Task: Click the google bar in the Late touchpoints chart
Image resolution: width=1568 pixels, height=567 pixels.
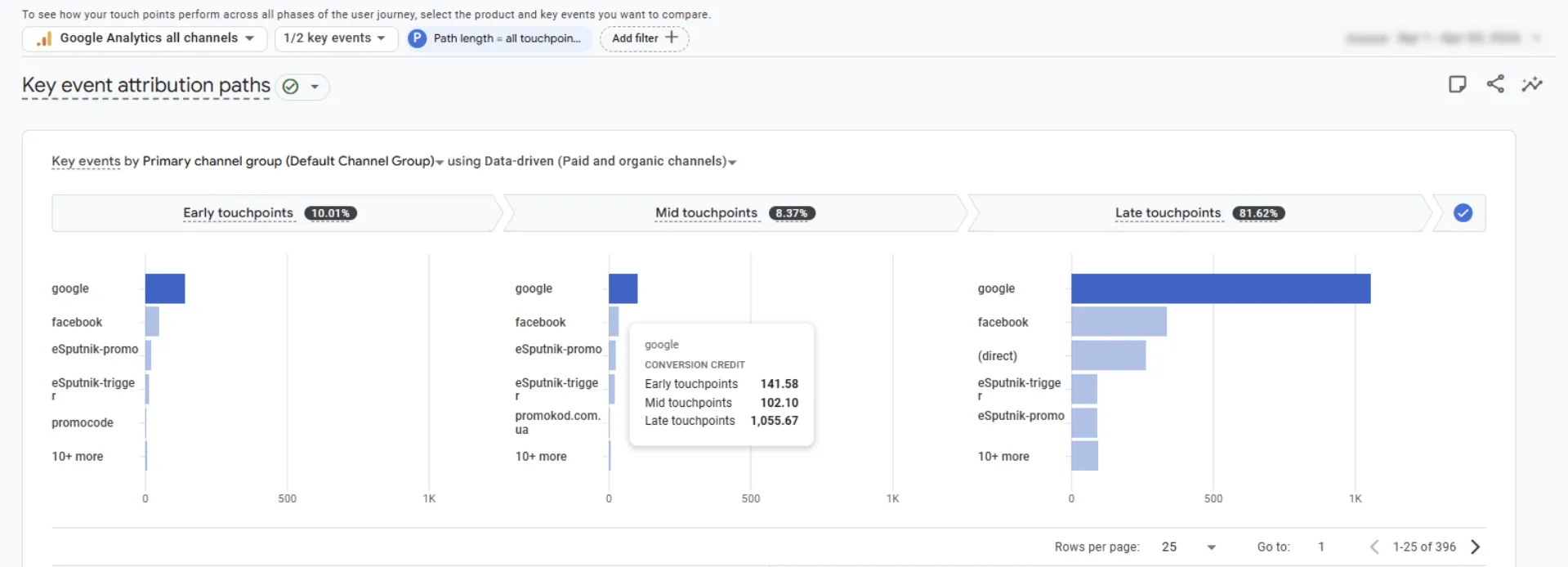Action: pos(1221,288)
